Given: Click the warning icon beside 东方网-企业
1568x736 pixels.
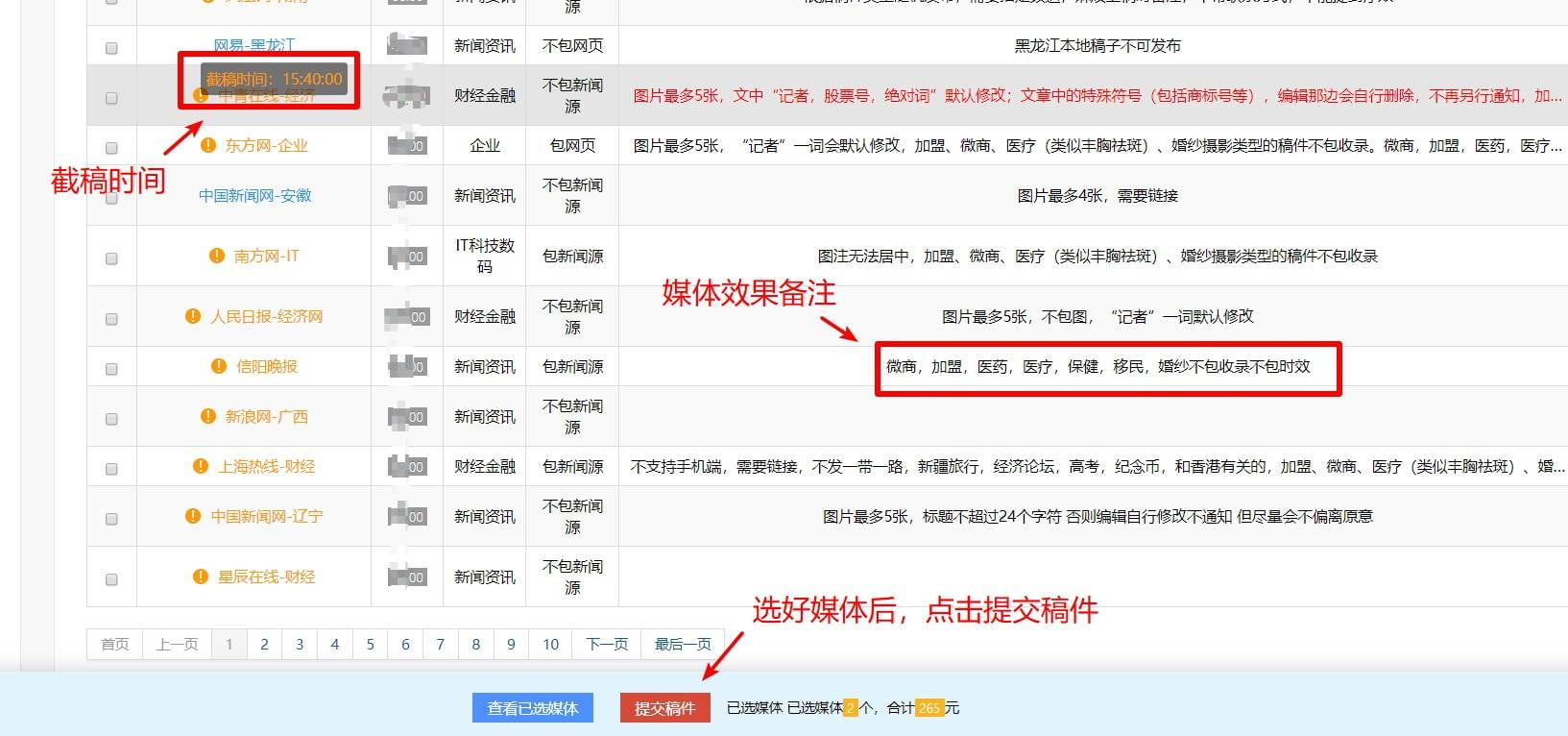Looking at the screenshot, I should point(208,145).
